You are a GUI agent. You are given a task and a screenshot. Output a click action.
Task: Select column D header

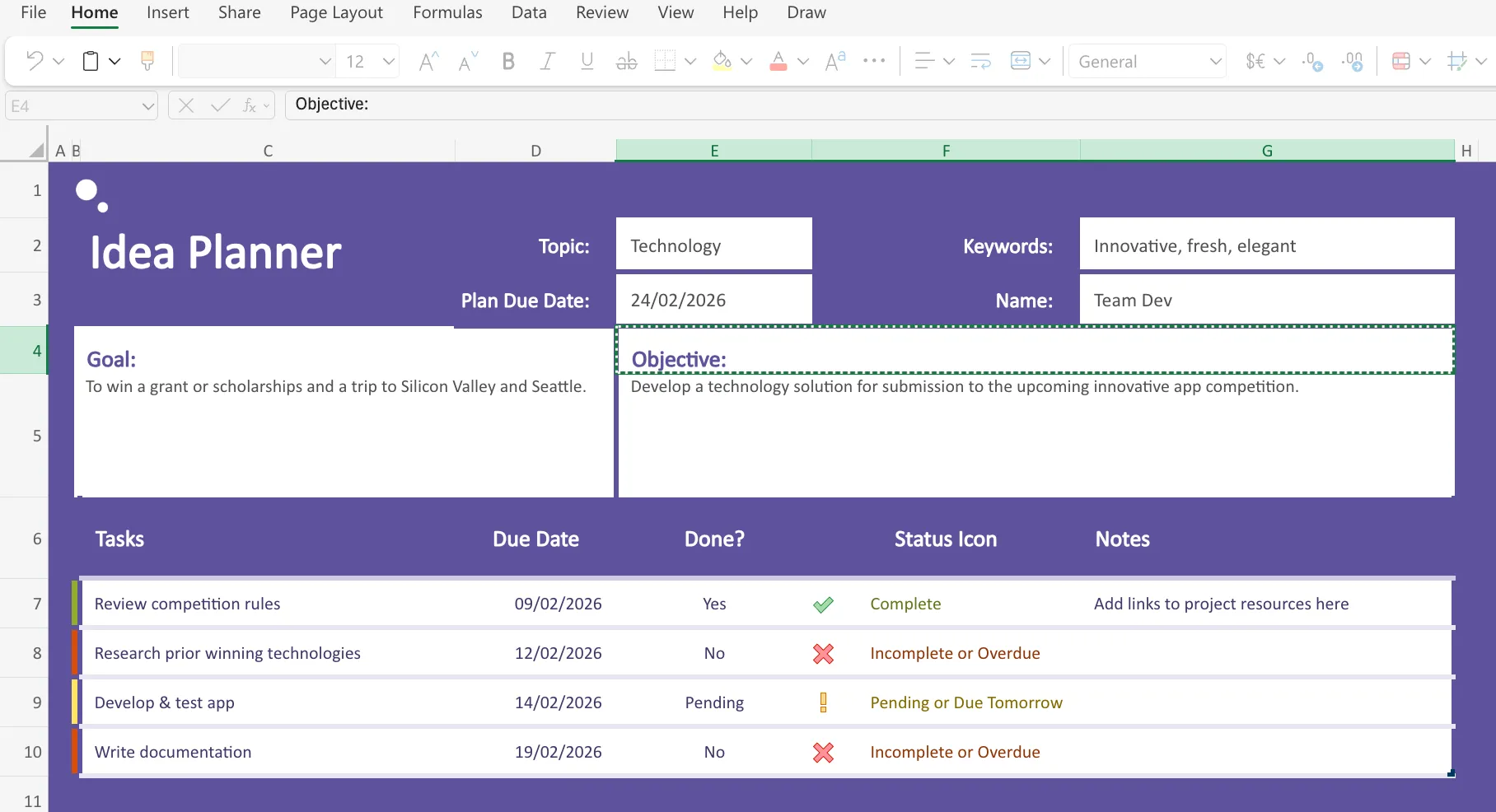pos(535,150)
